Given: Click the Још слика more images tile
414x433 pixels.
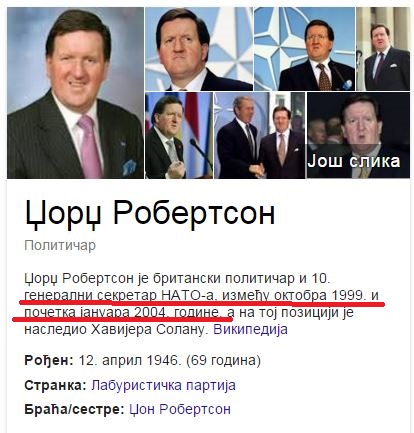Looking at the screenshot, I should click(358, 135).
